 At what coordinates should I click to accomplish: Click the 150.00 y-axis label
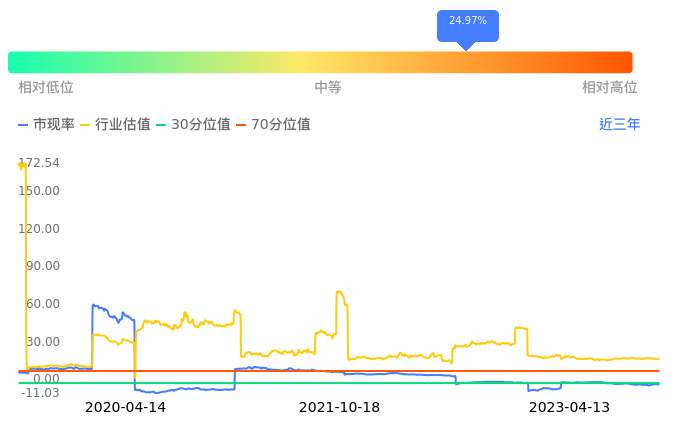[39, 191]
